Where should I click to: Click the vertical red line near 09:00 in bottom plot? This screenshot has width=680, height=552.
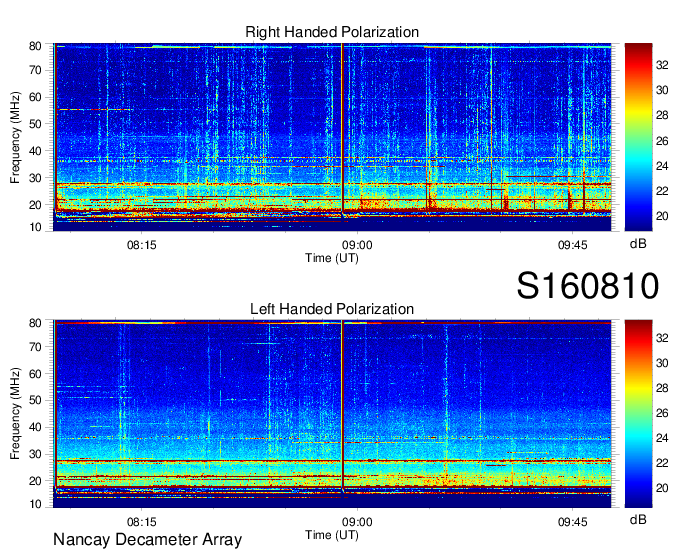coord(342,405)
